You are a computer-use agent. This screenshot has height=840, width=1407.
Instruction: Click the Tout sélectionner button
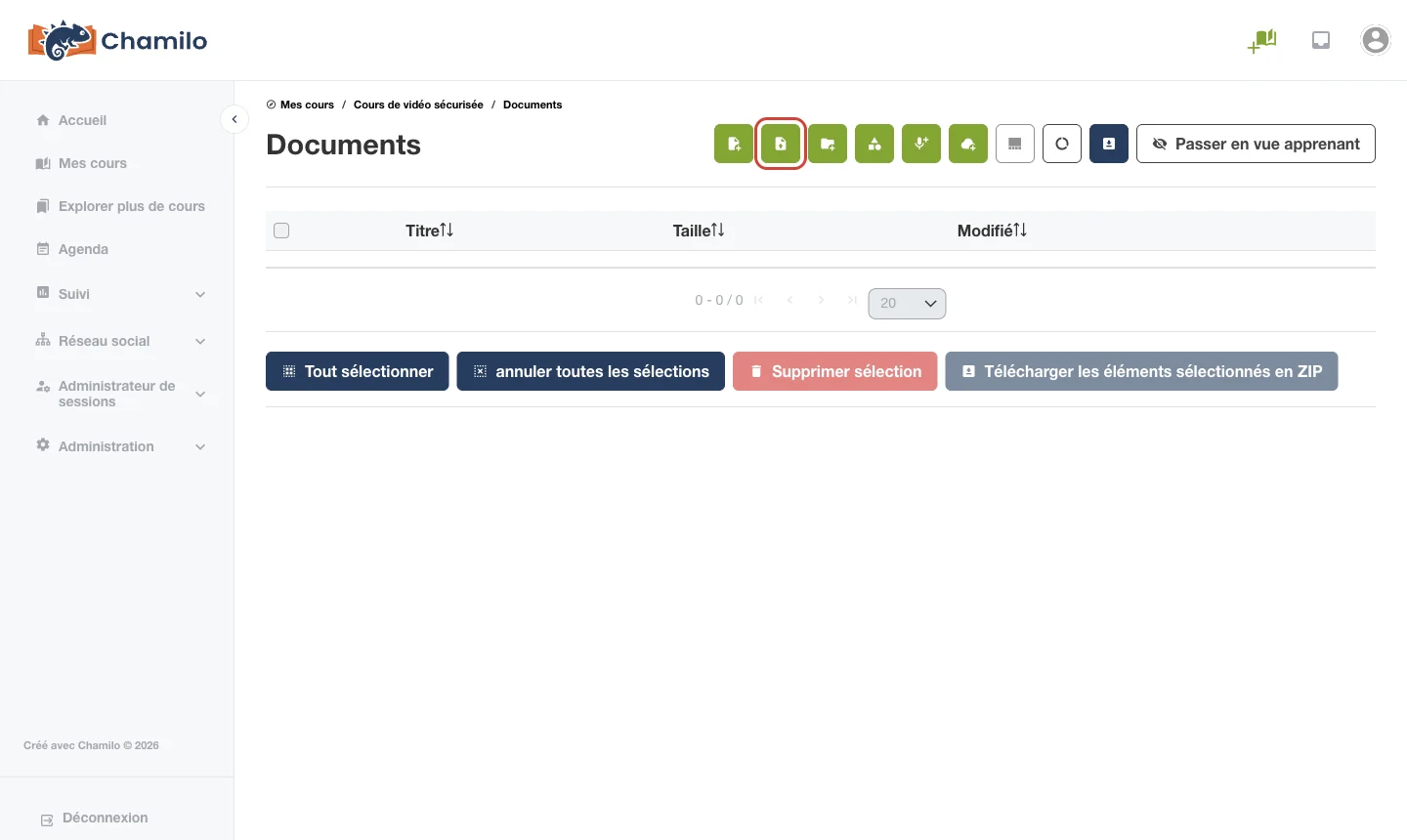pos(358,371)
